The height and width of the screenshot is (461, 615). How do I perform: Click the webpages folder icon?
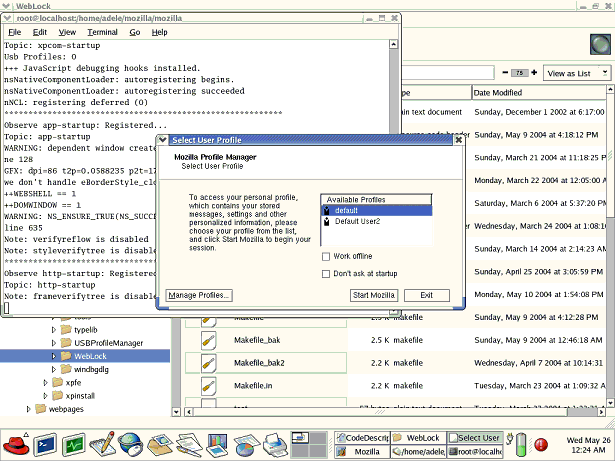pyautogui.click(x=40, y=409)
